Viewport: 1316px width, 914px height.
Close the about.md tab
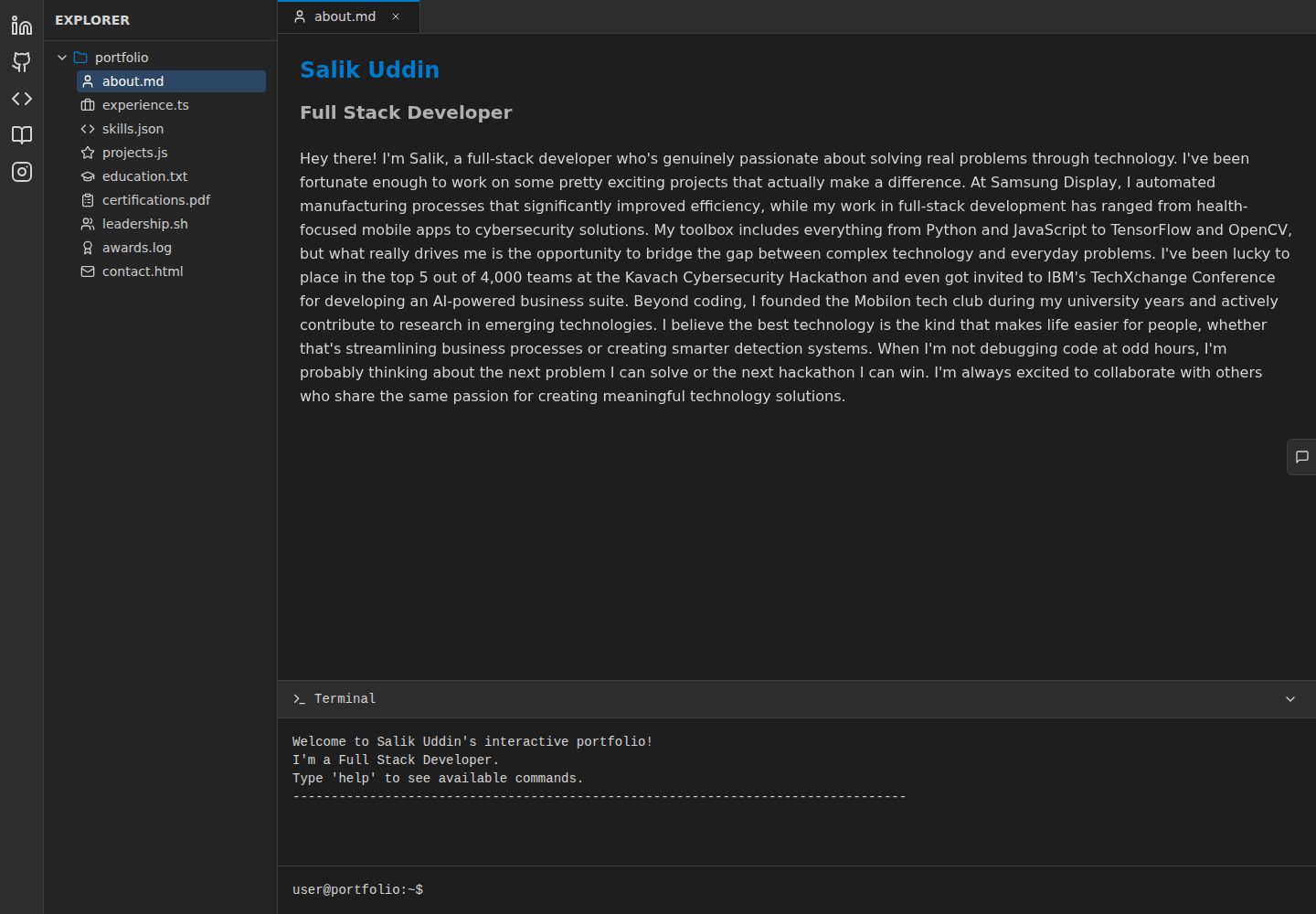(x=396, y=16)
